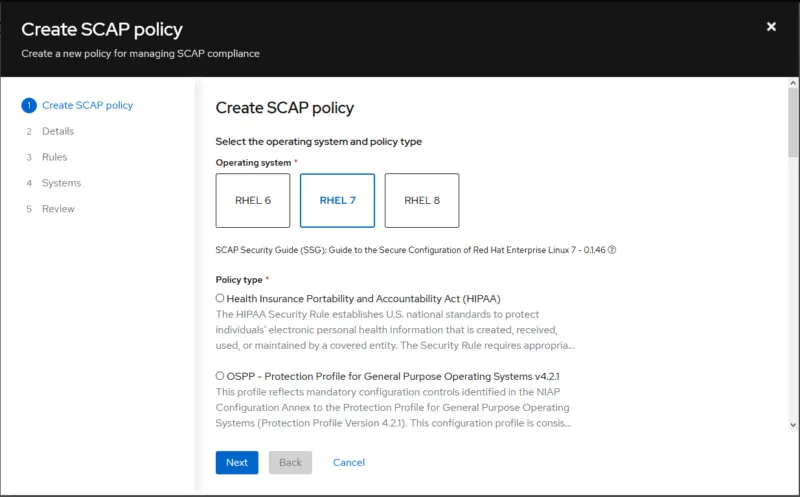The width and height of the screenshot is (800, 497).
Task: Click the scrollbar down arrow
Action: pyautogui.click(x=793, y=425)
